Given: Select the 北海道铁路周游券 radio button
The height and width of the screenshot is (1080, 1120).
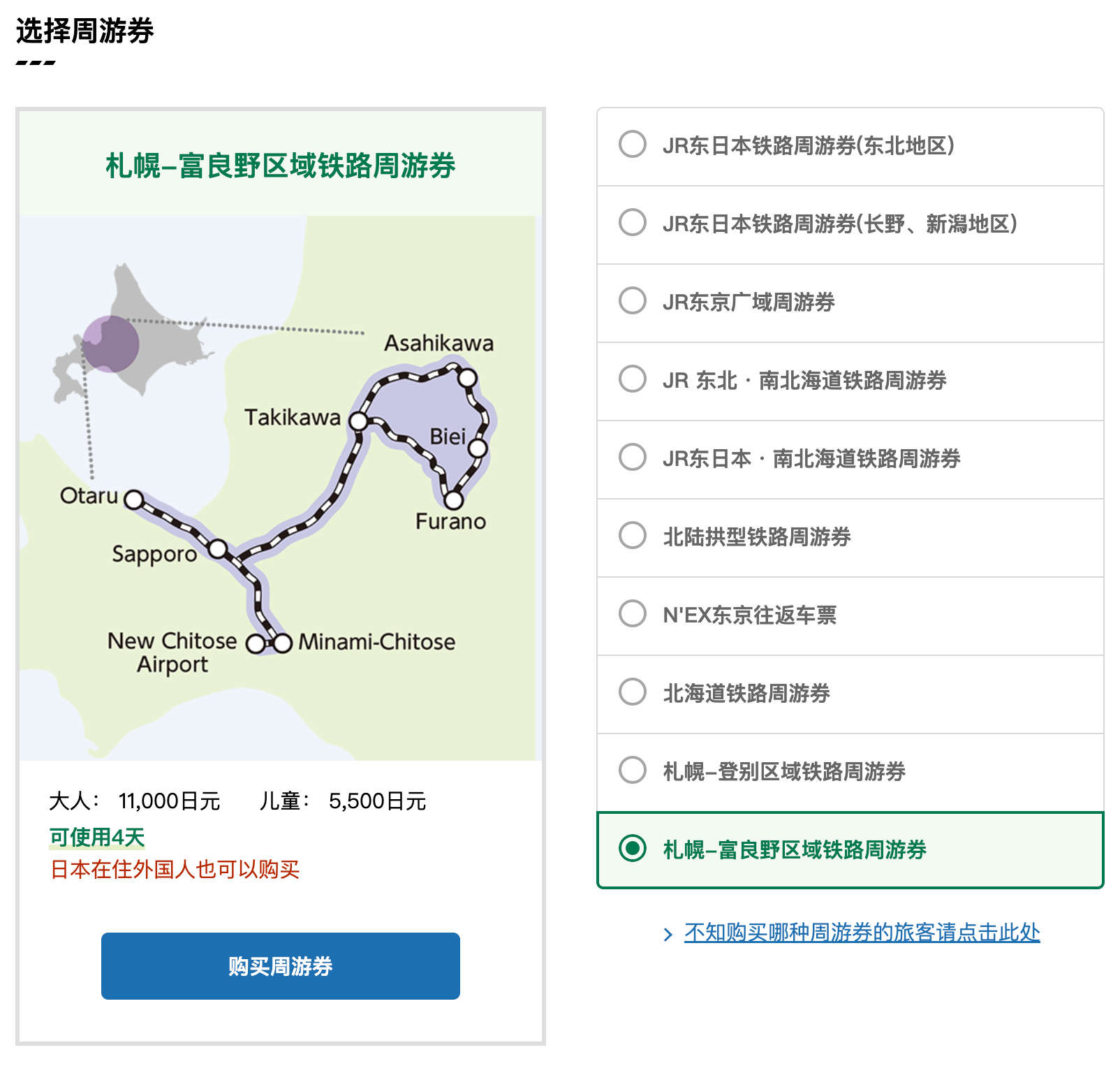Looking at the screenshot, I should click(x=633, y=692).
